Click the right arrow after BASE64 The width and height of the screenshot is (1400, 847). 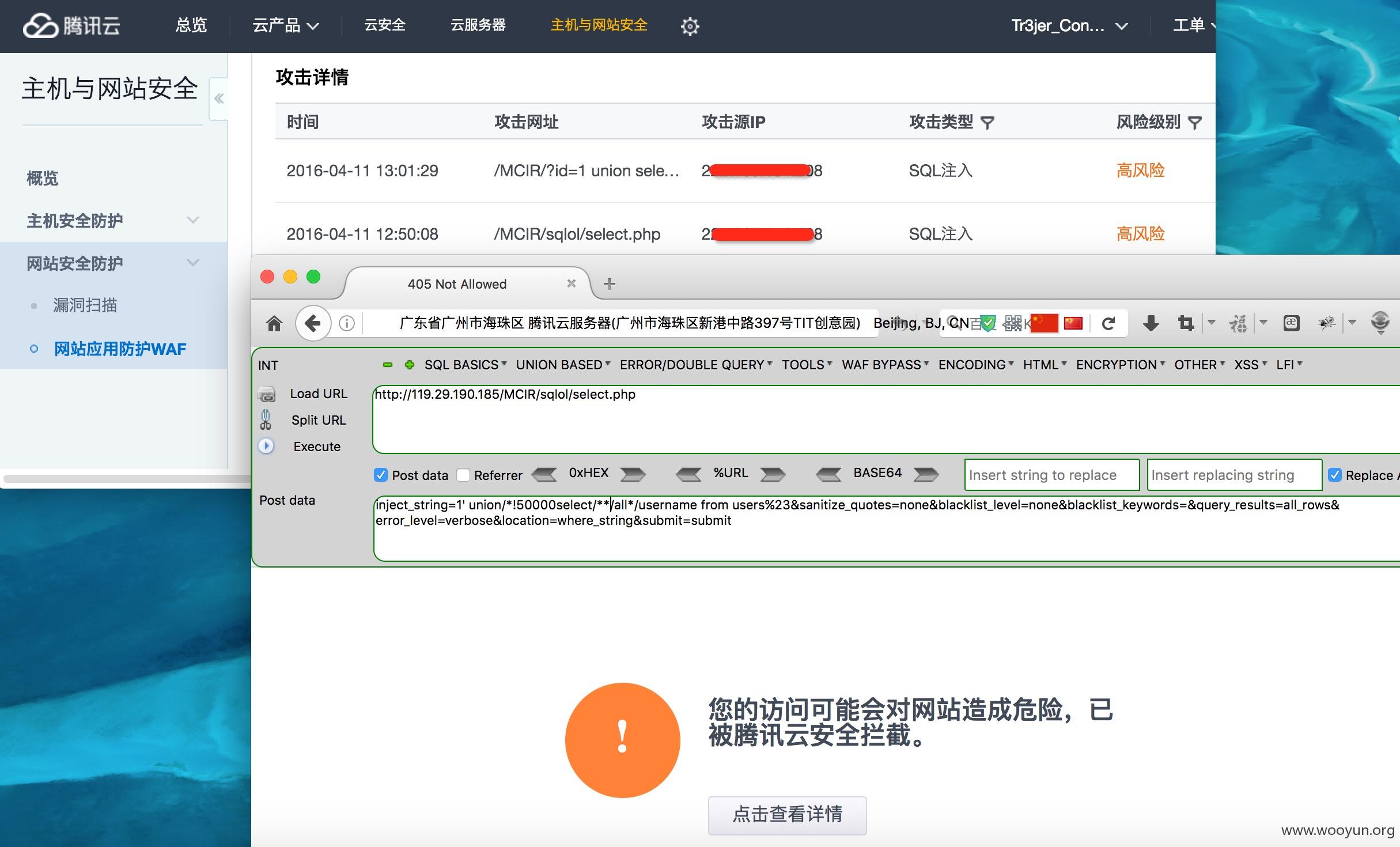tap(926, 474)
